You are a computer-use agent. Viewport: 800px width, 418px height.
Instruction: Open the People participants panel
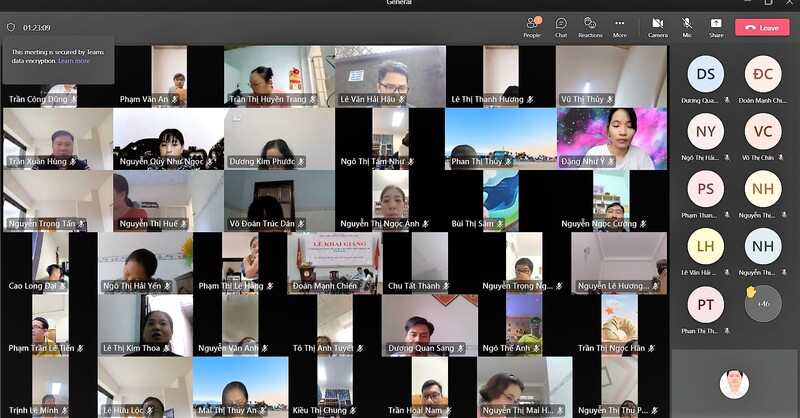[531, 26]
